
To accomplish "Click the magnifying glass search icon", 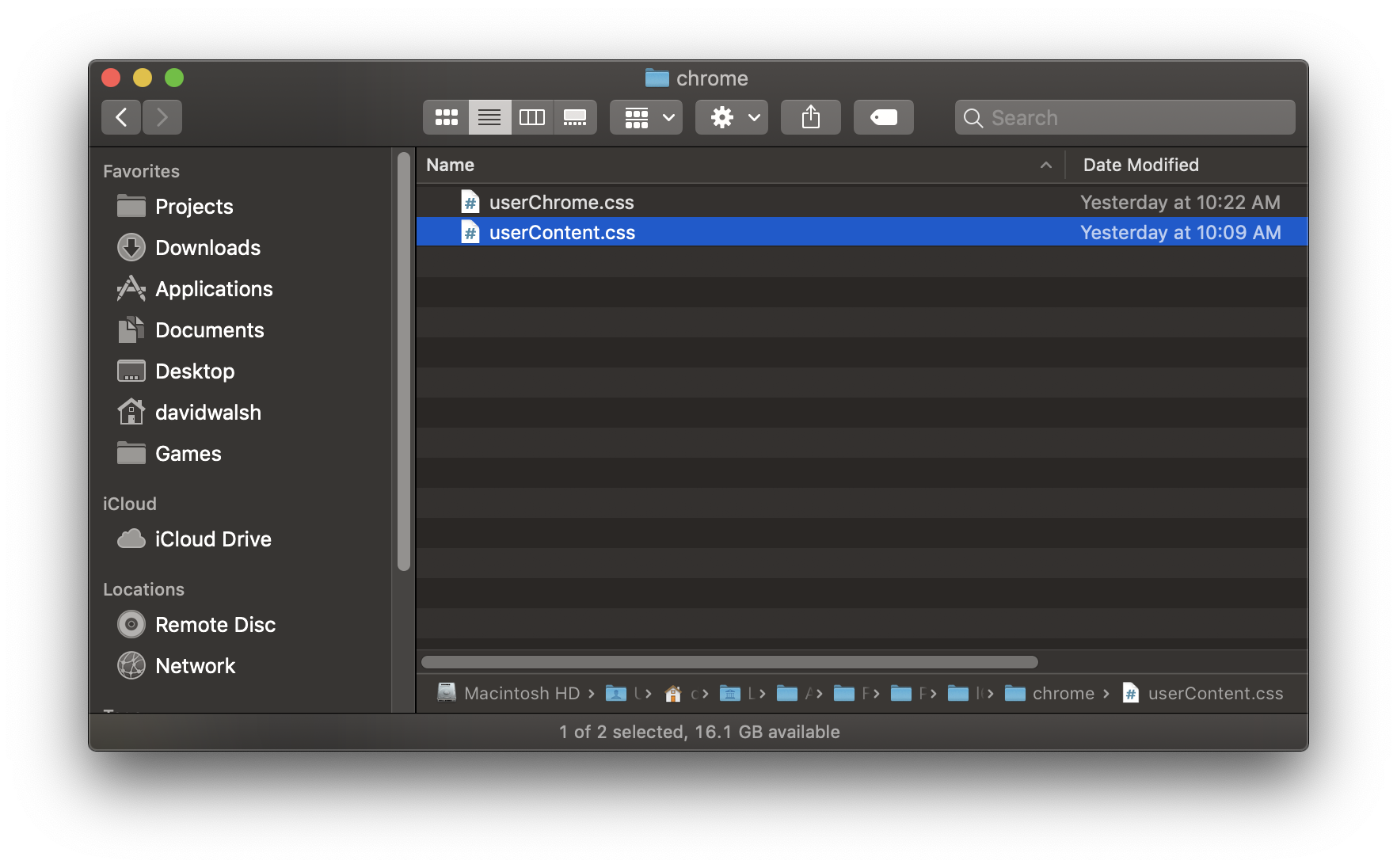I will [x=973, y=118].
